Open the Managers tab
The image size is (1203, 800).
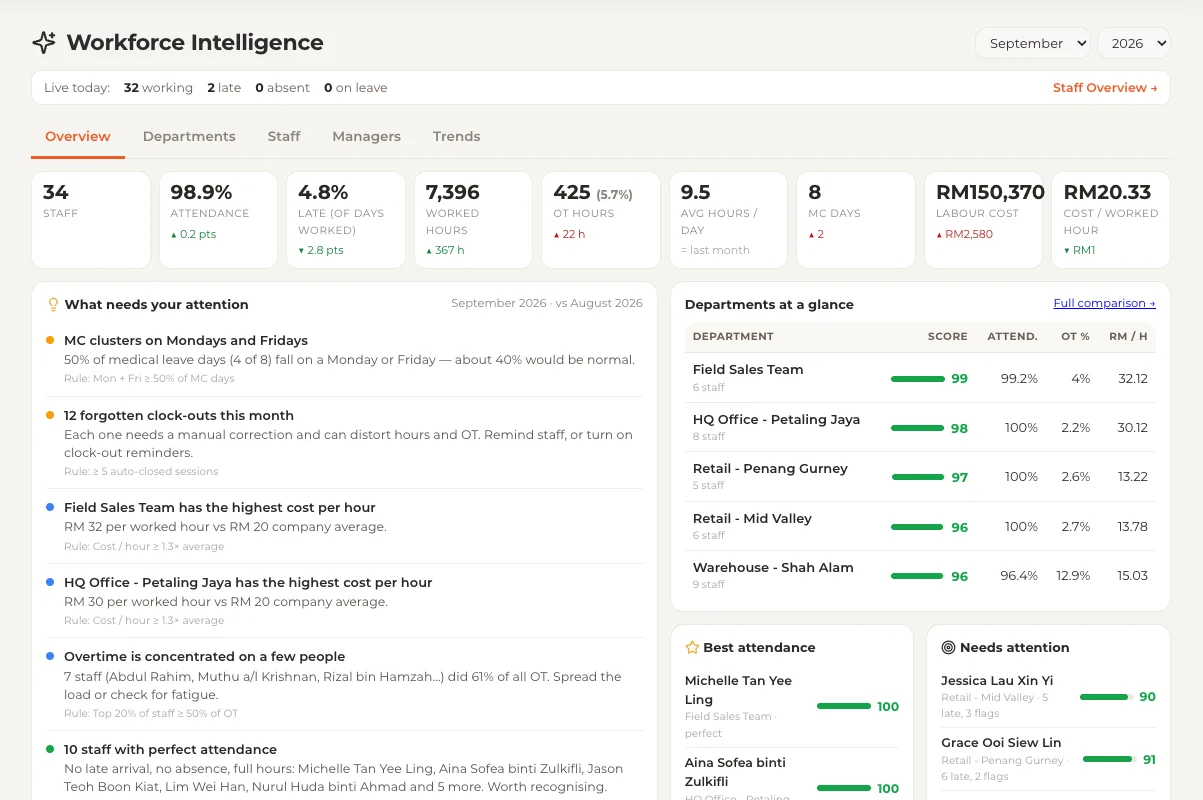tap(366, 137)
